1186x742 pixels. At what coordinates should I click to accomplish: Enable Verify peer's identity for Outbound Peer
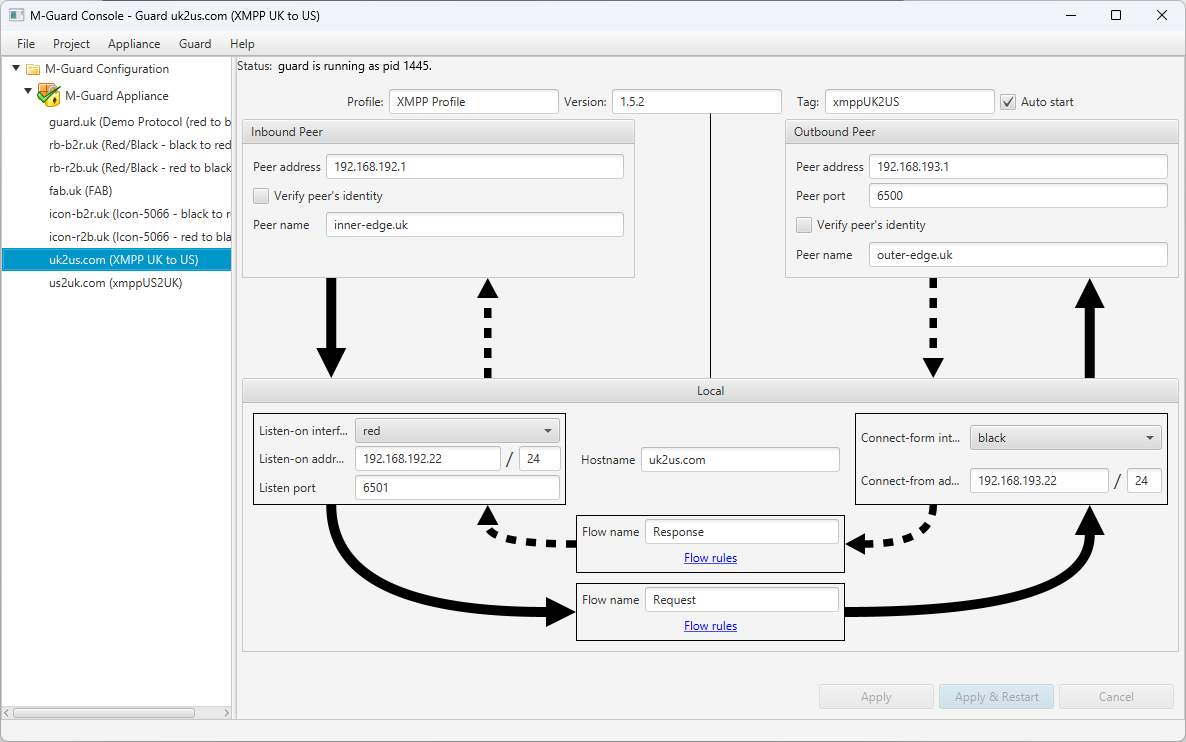pos(804,225)
